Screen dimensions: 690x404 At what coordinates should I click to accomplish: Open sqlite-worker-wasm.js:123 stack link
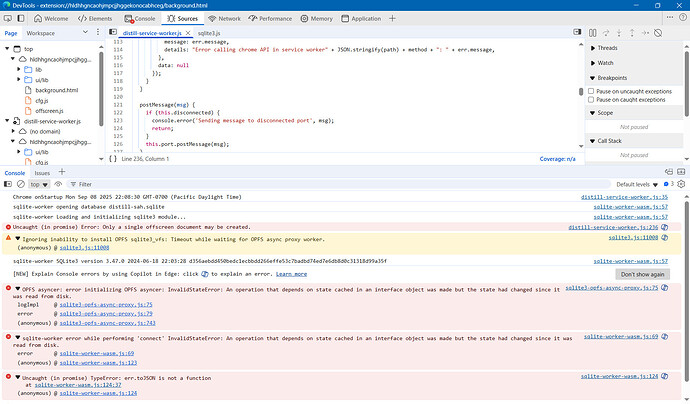click(x=98, y=363)
